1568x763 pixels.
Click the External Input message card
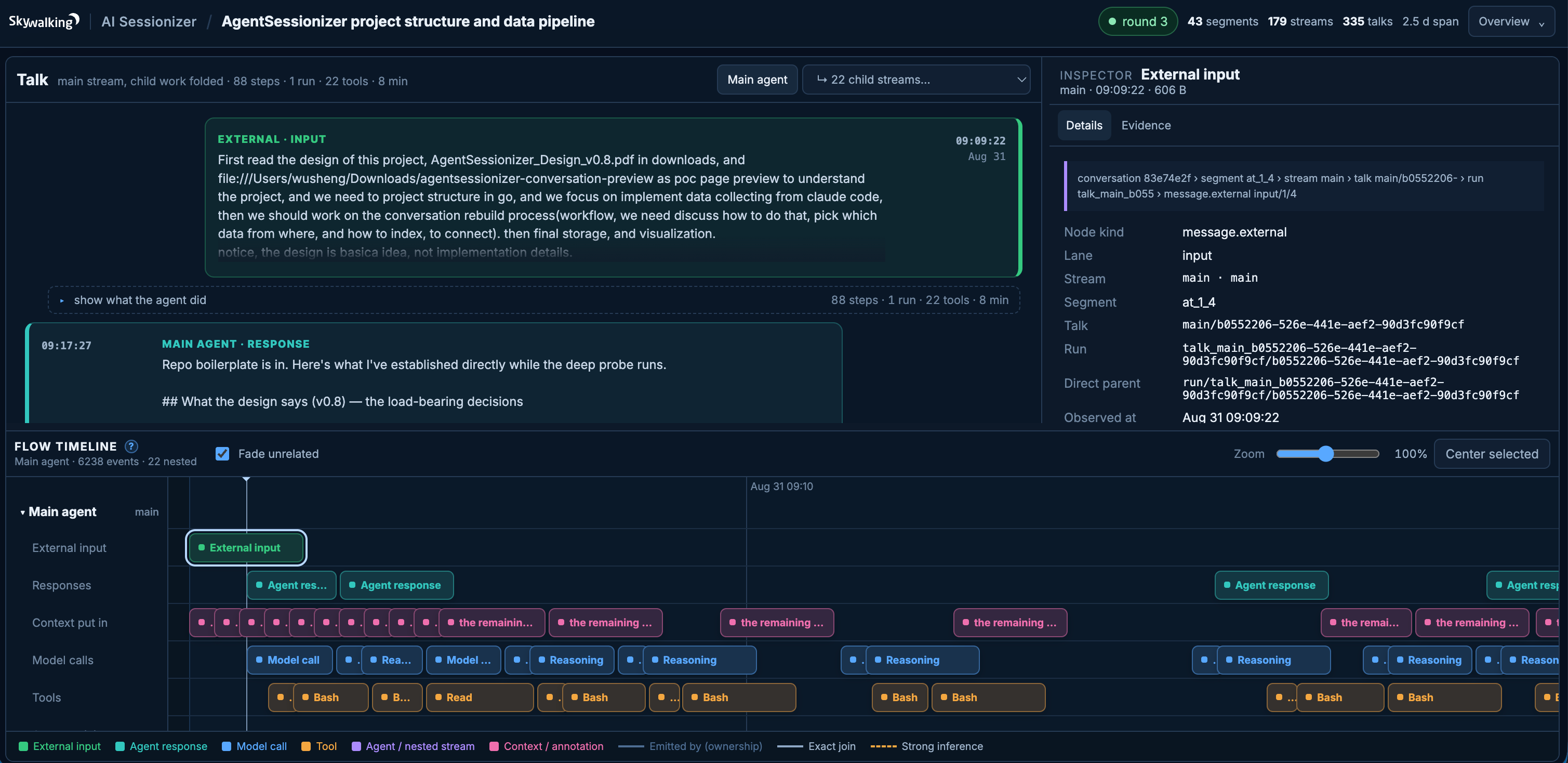613,198
